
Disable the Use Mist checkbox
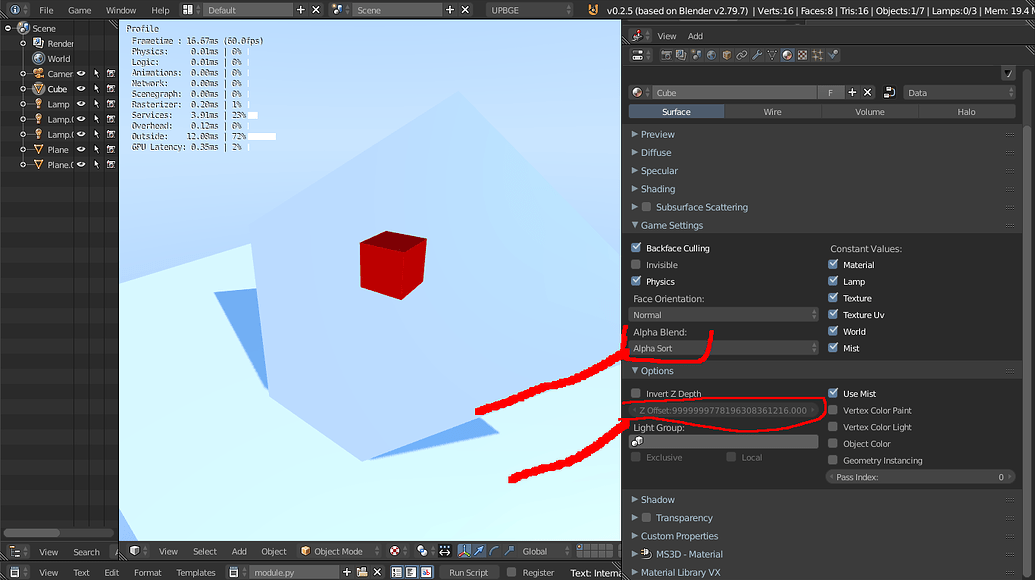(x=833, y=393)
